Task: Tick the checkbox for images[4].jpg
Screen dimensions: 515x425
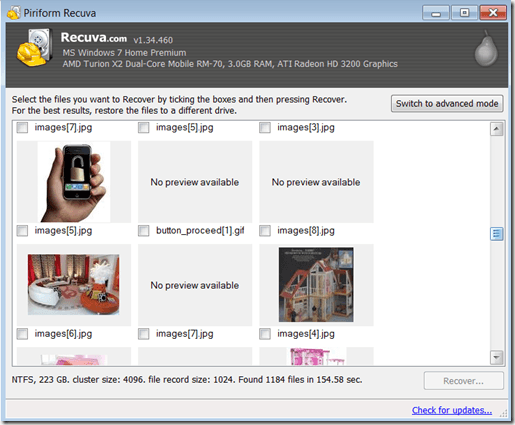Action: click(x=265, y=334)
